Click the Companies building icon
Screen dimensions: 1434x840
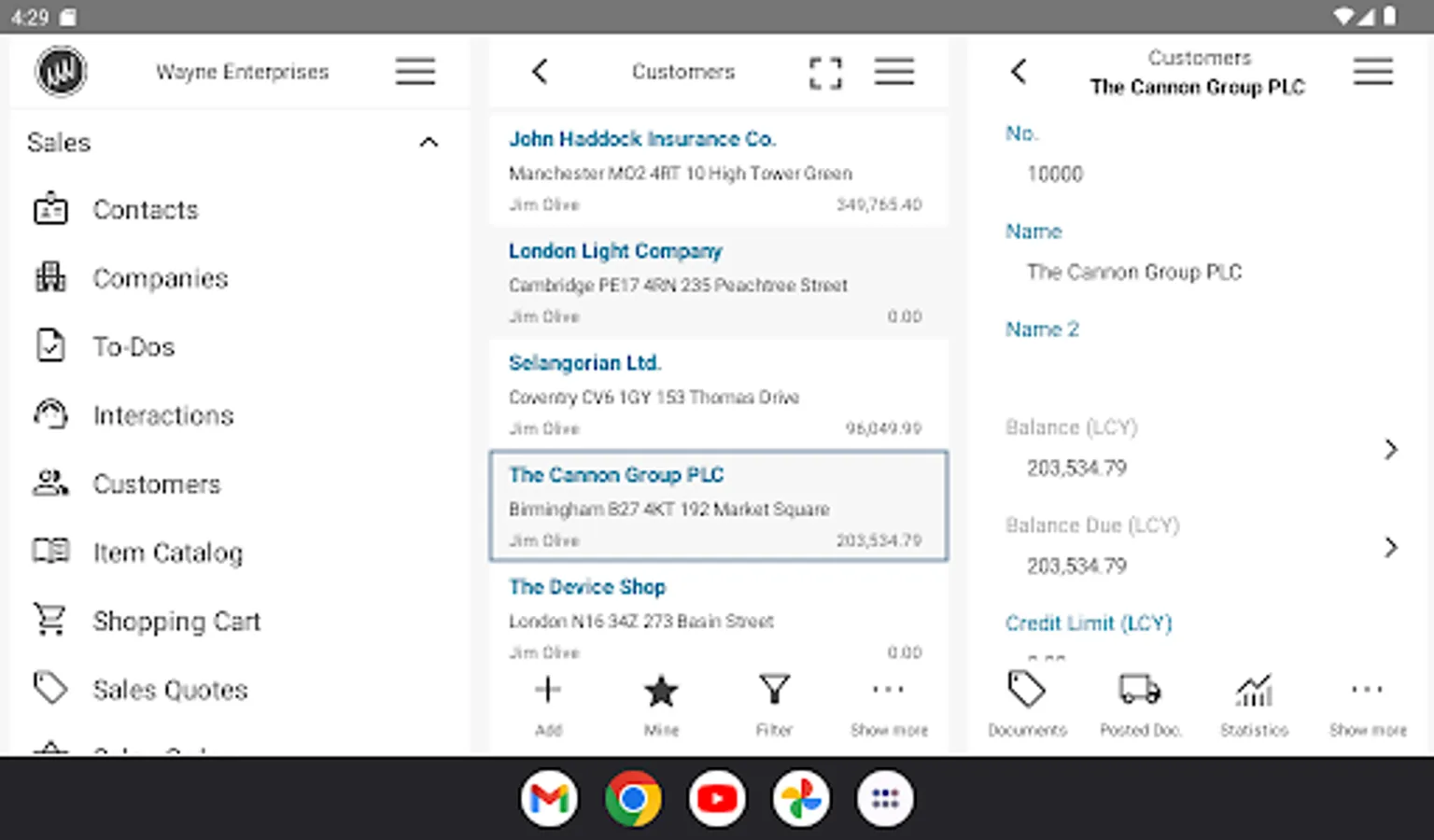[x=50, y=277]
